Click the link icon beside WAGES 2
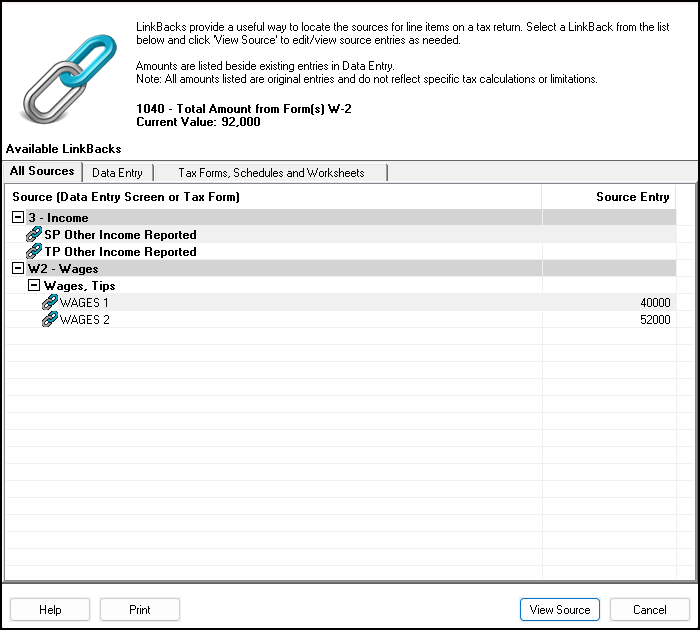Viewport: 700px width, 630px height. (x=49, y=320)
